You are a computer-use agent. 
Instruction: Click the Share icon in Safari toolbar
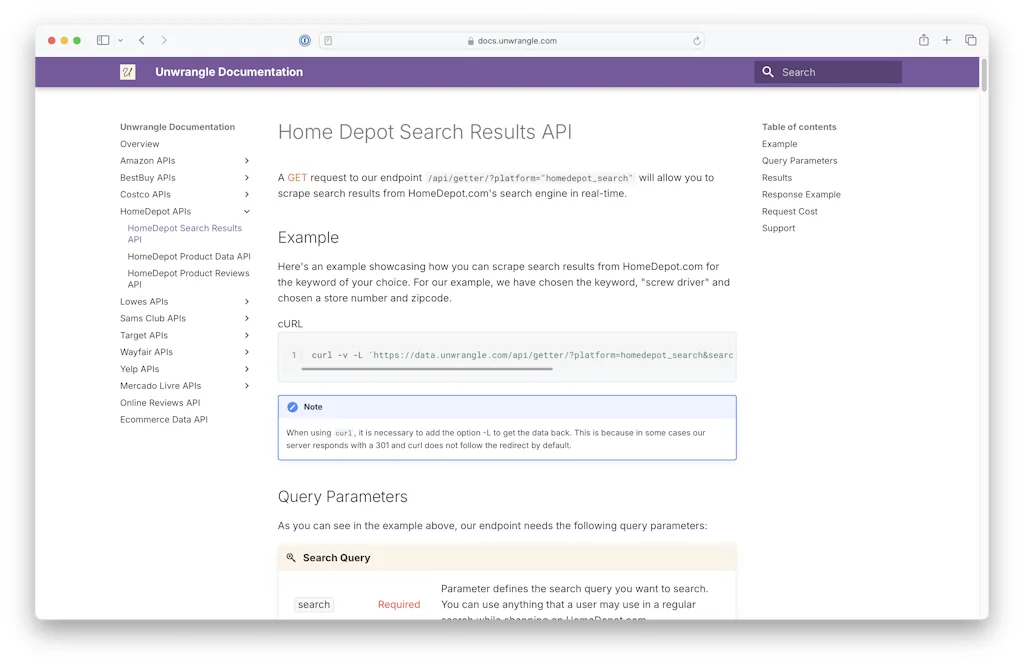tap(924, 40)
